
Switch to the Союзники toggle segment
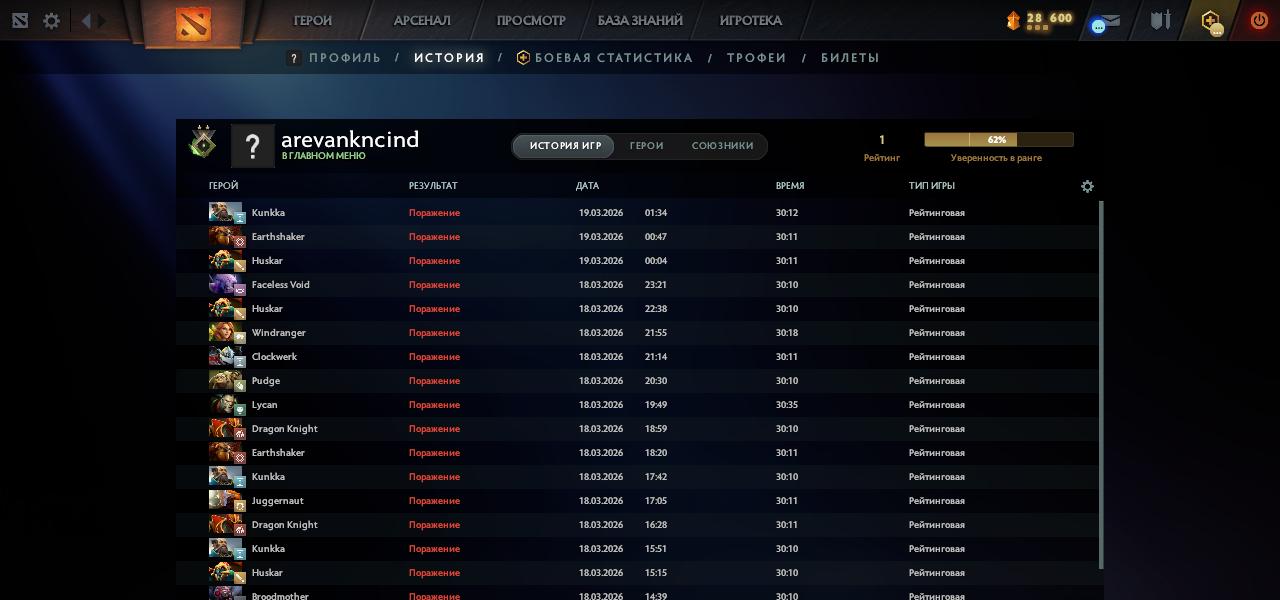(722, 146)
